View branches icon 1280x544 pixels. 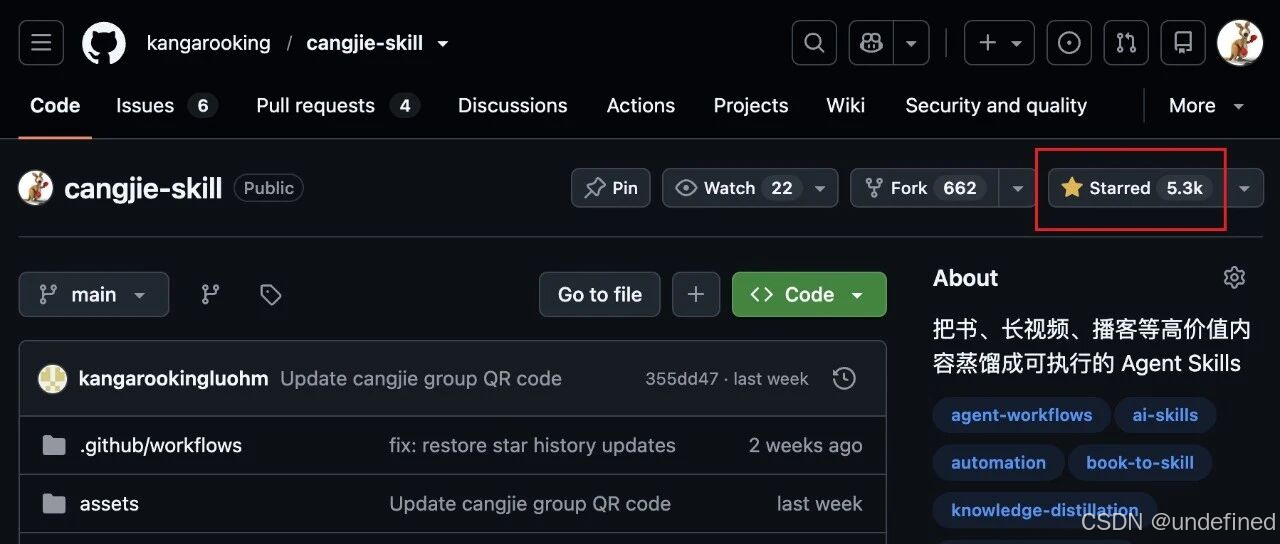tap(210, 294)
